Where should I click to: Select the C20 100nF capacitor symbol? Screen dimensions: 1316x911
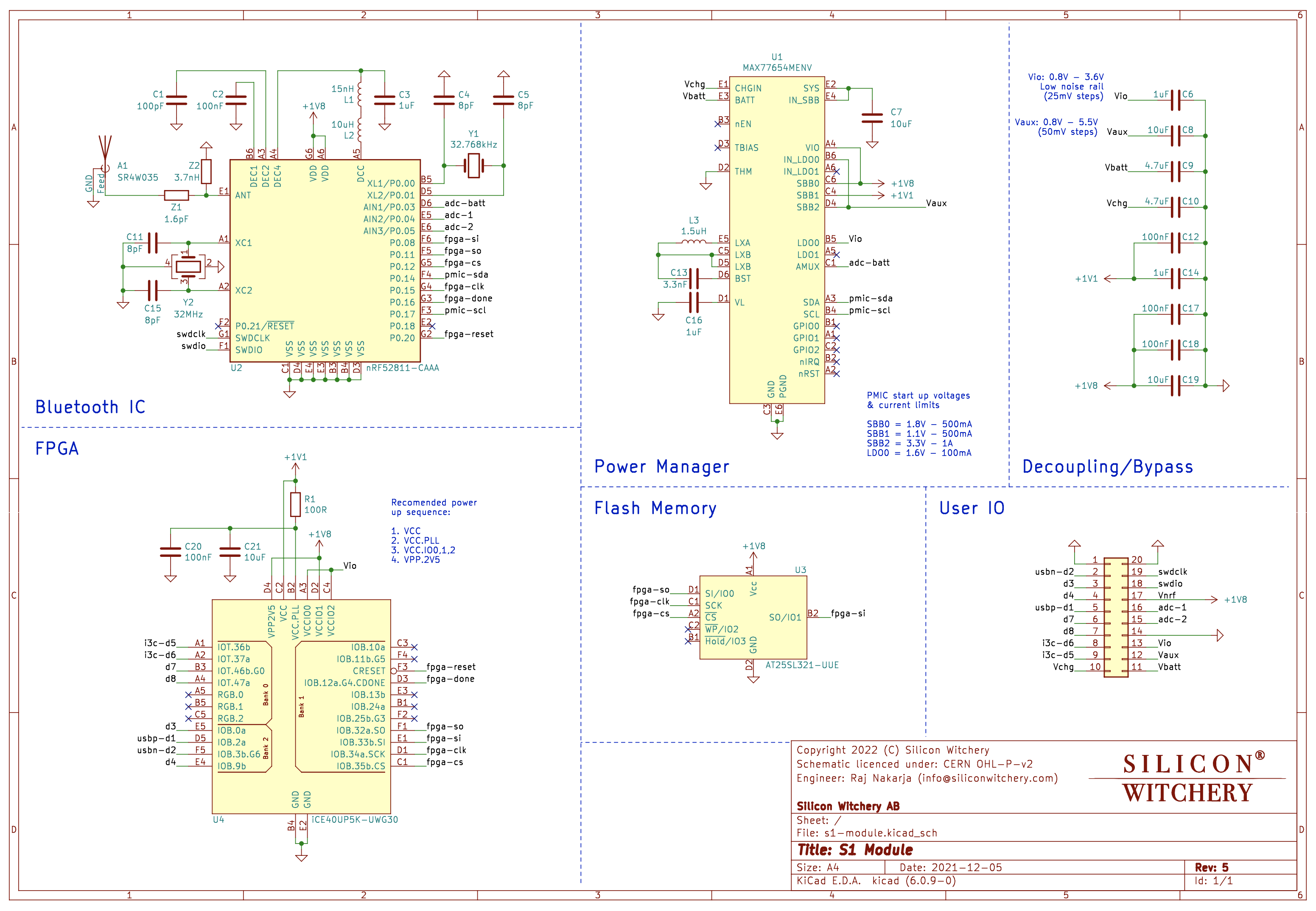pos(171,552)
